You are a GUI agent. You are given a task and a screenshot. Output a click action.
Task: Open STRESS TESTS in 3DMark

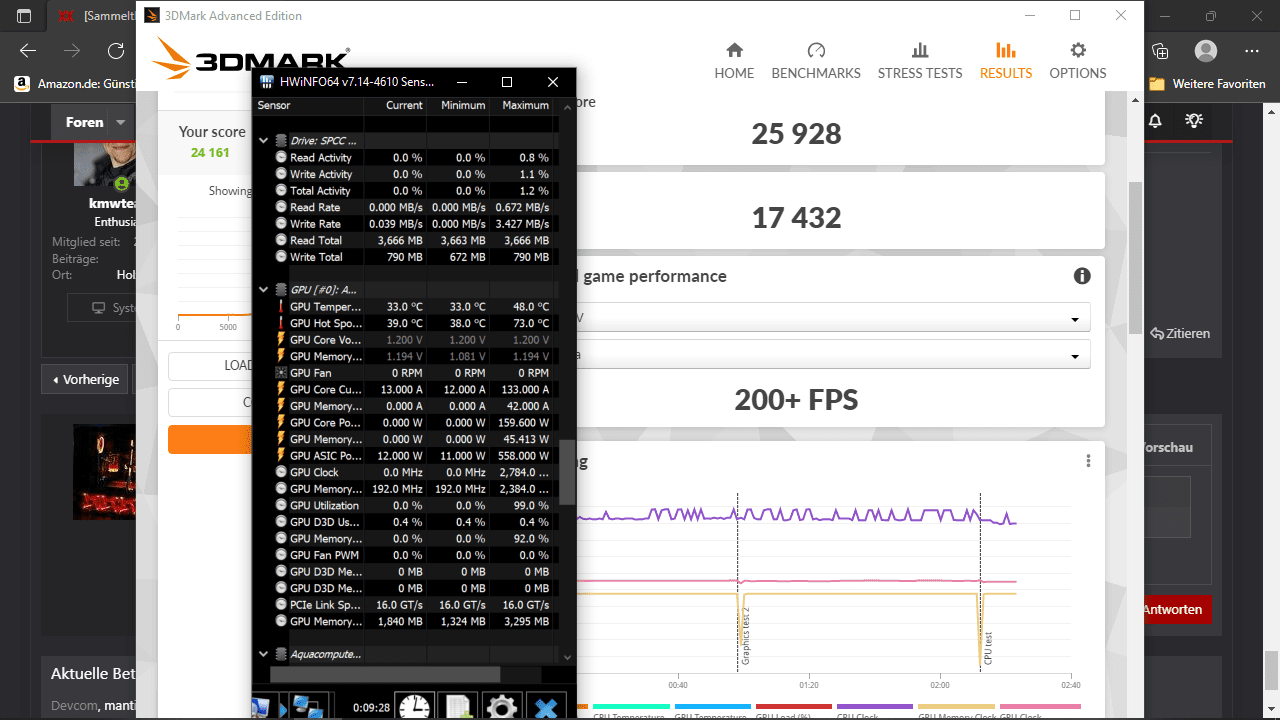click(920, 61)
